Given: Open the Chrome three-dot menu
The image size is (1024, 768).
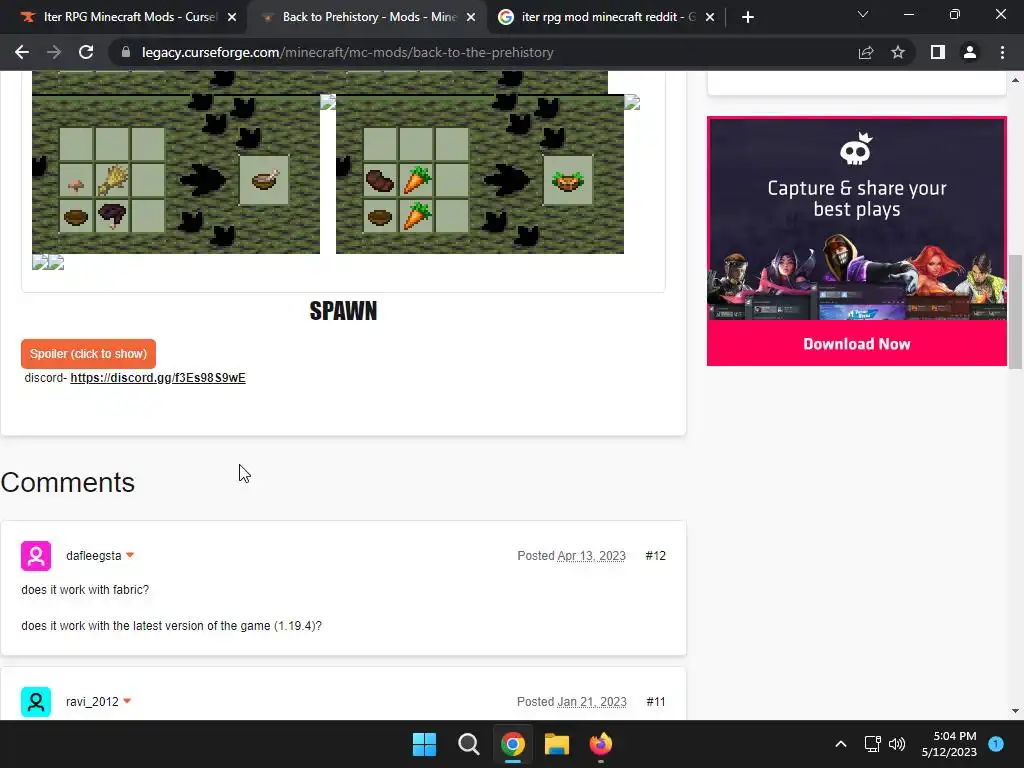Looking at the screenshot, I should (1002, 52).
